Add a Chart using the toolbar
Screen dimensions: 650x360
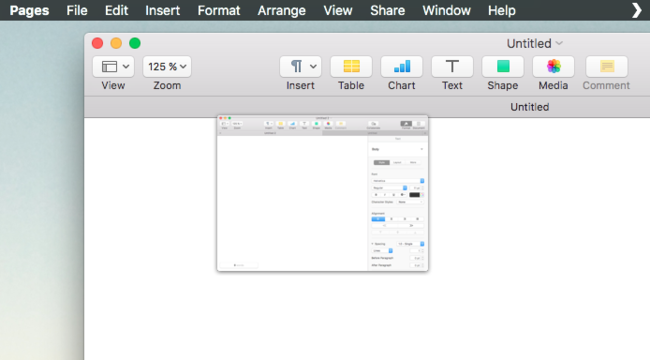coord(402,66)
